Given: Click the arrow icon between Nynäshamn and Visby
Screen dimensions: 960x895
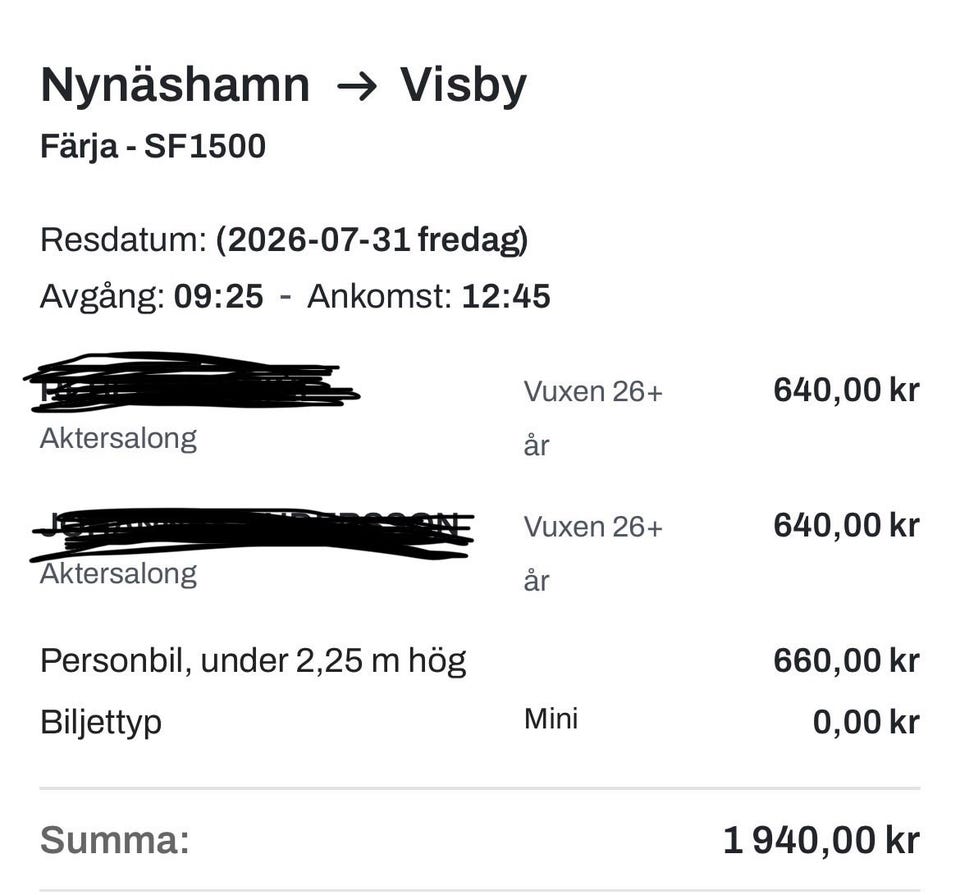Looking at the screenshot, I should [357, 88].
